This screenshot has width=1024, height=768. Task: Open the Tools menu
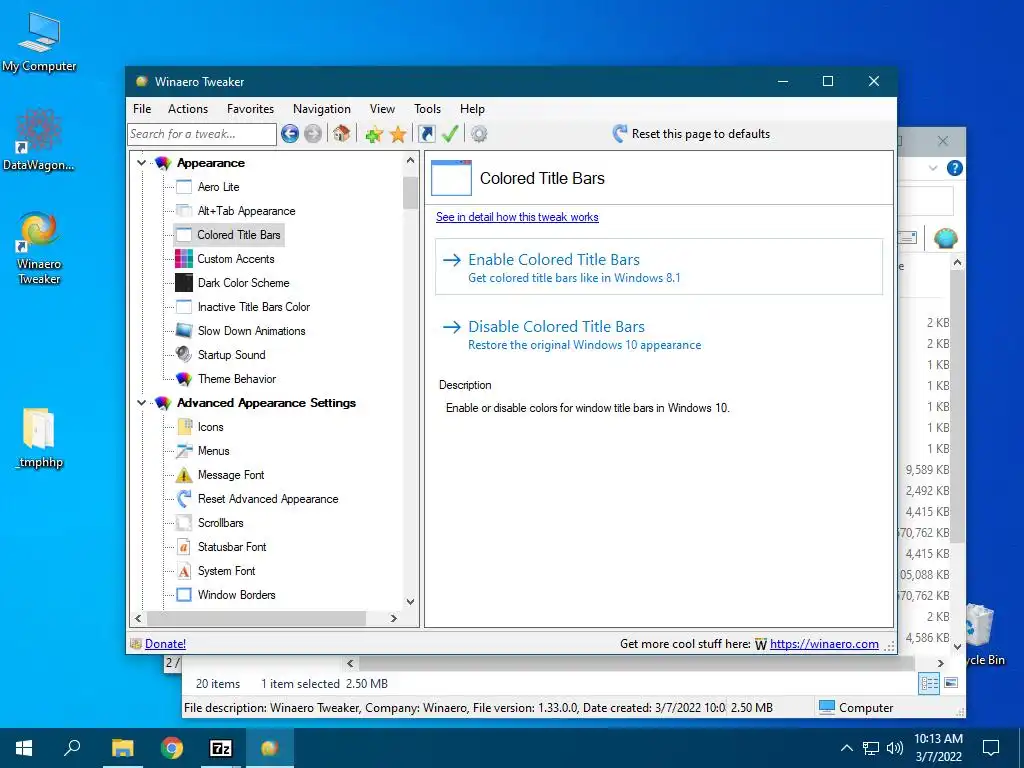(x=427, y=109)
